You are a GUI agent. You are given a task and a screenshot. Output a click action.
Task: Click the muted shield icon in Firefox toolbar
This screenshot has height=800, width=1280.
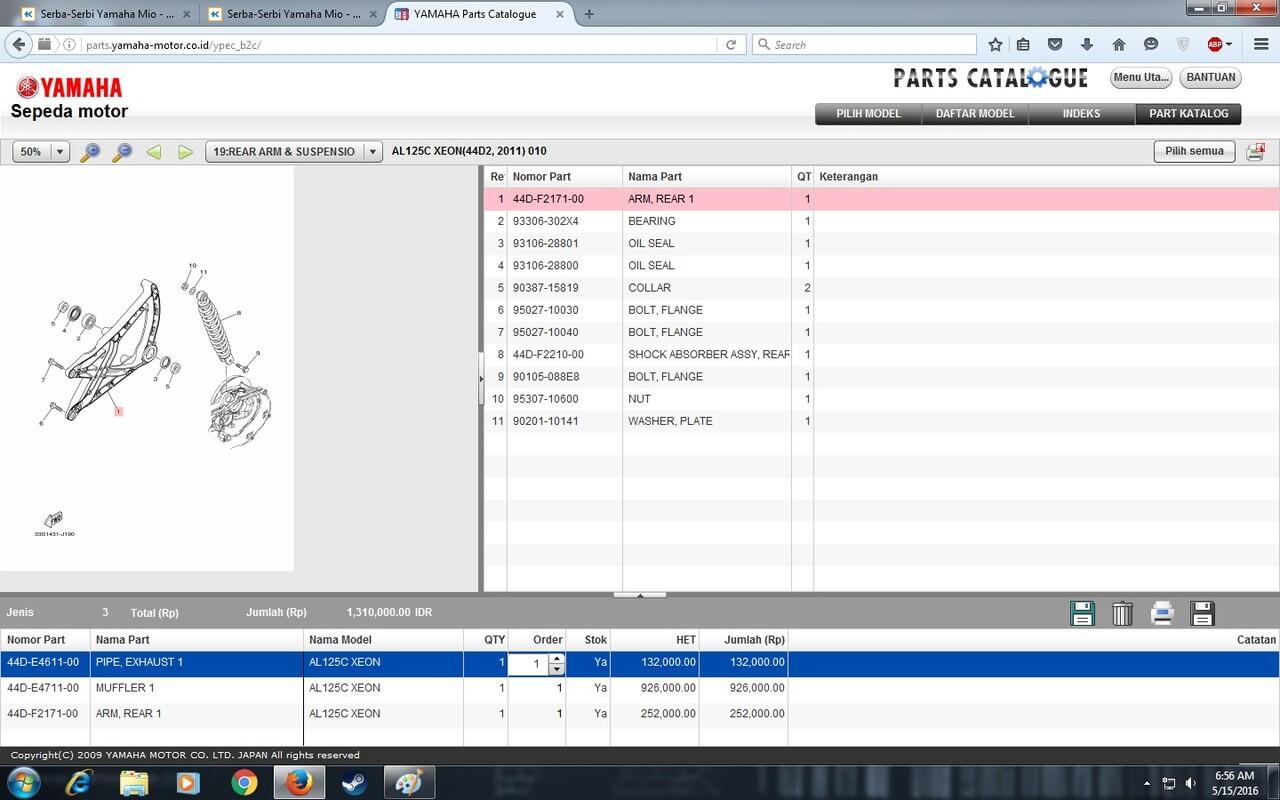tap(1183, 45)
